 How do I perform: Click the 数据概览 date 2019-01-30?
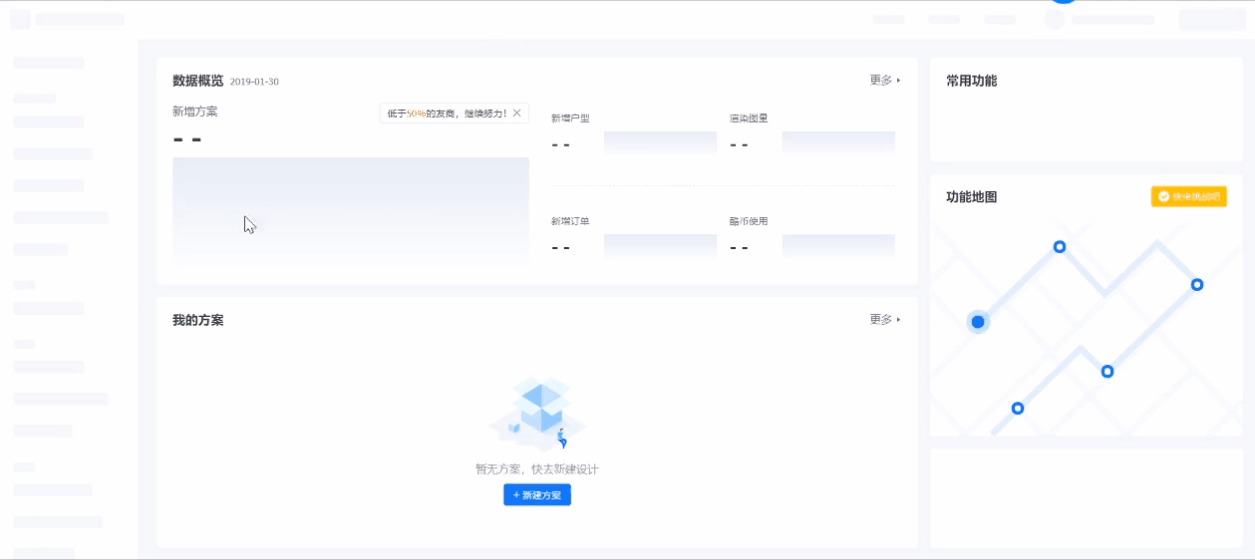pyautogui.click(x=254, y=82)
